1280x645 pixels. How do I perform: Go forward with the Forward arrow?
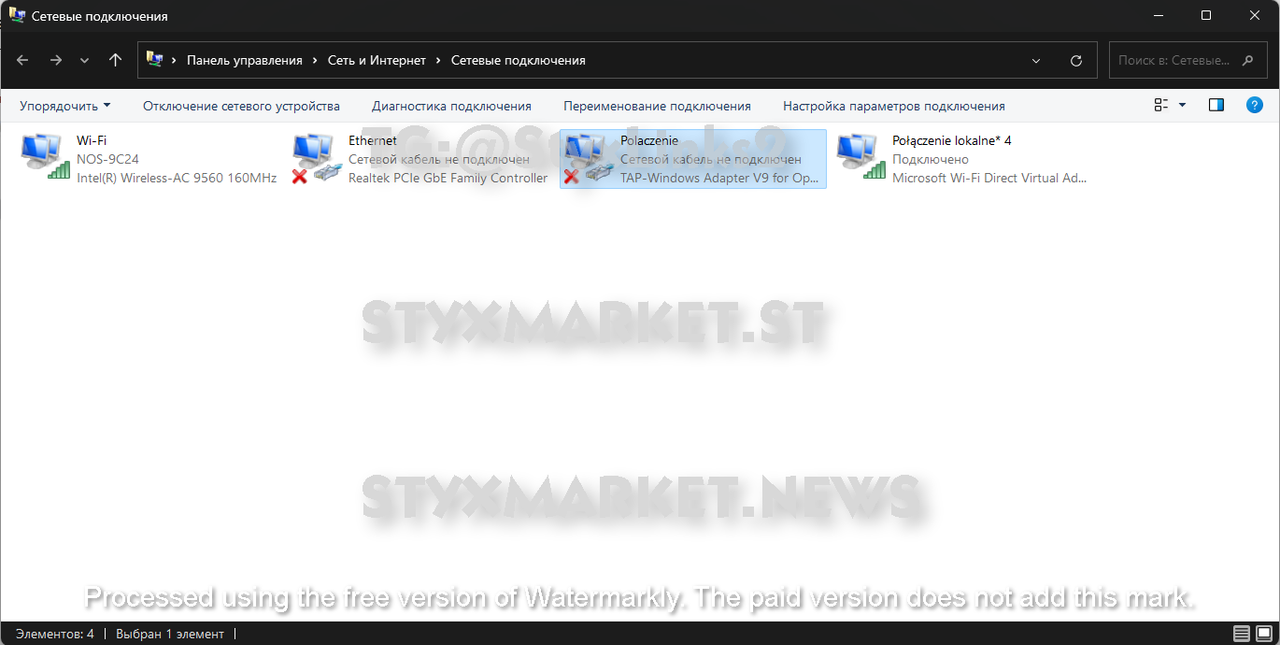tap(56, 60)
